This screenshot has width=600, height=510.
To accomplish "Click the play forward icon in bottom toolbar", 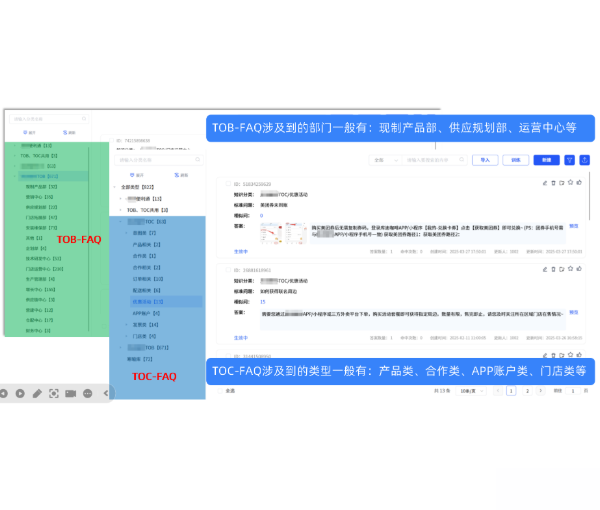I will [20, 393].
